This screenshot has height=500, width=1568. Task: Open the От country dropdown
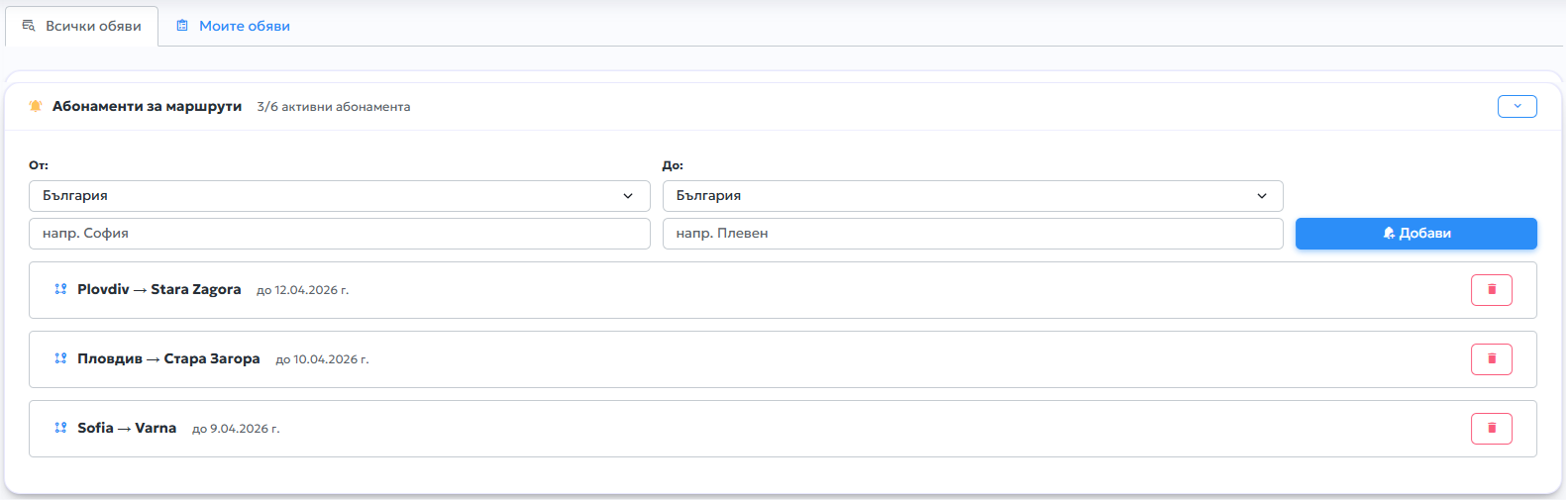339,196
